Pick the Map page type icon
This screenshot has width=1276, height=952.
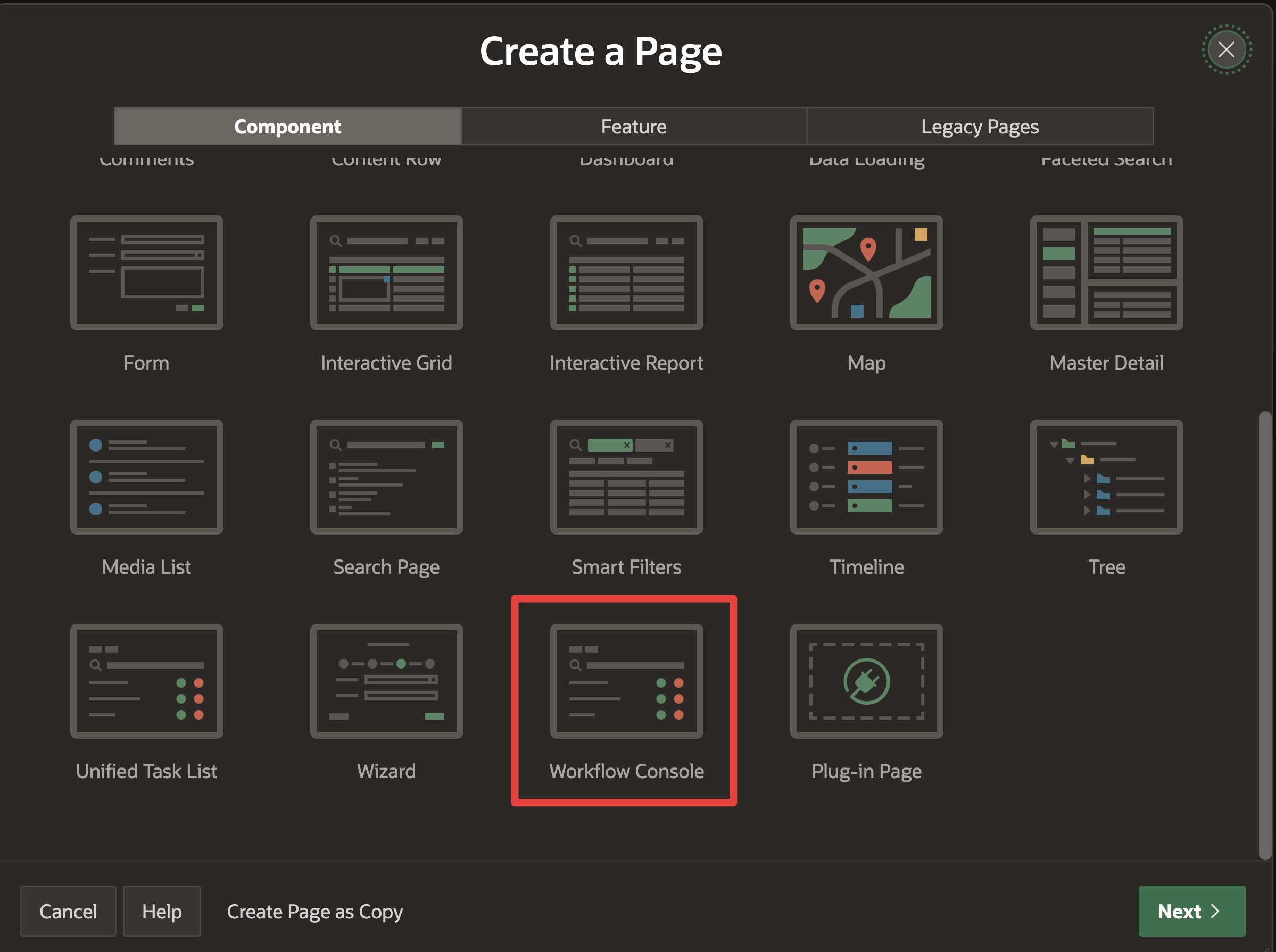coord(866,273)
